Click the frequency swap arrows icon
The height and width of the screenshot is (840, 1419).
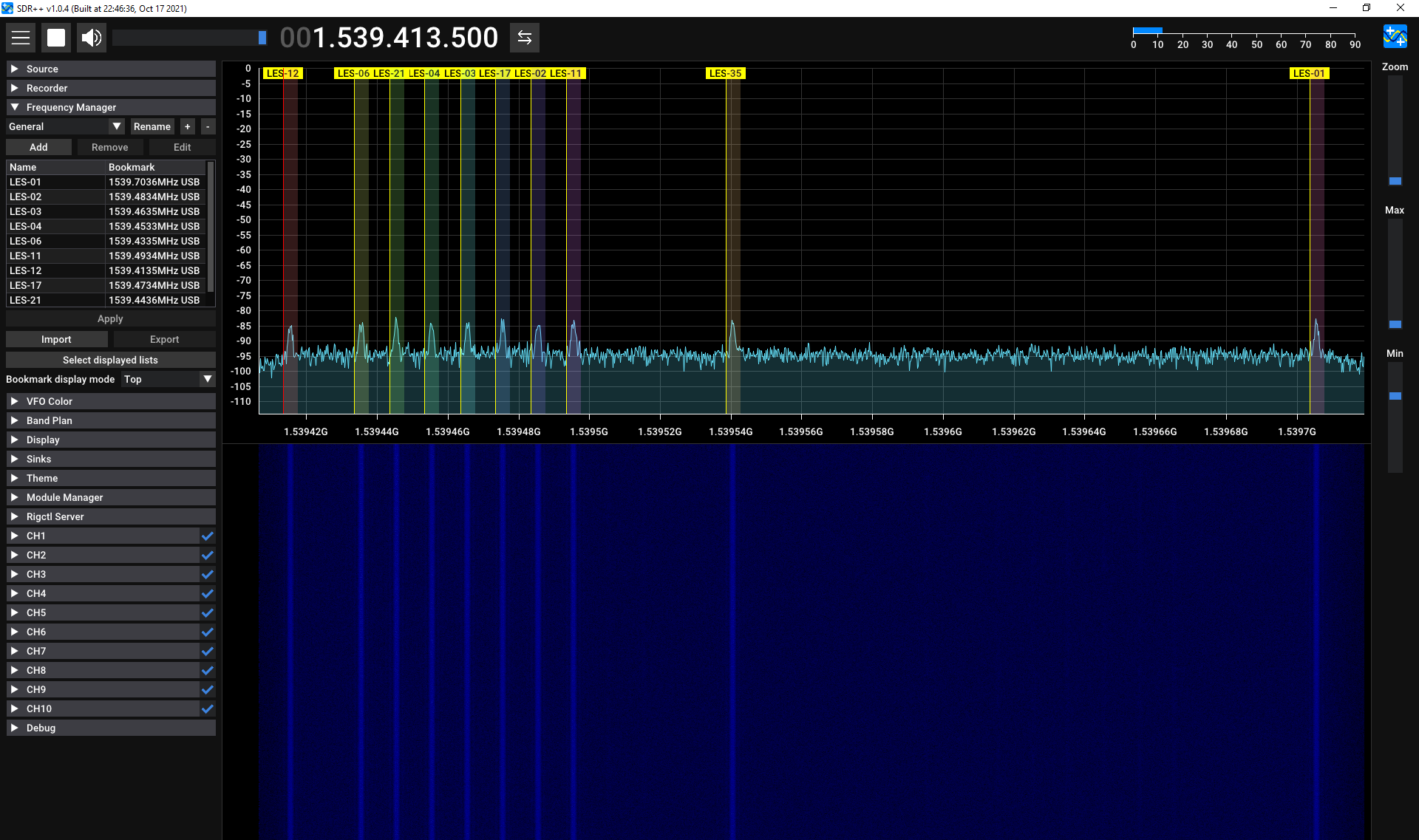tap(524, 37)
